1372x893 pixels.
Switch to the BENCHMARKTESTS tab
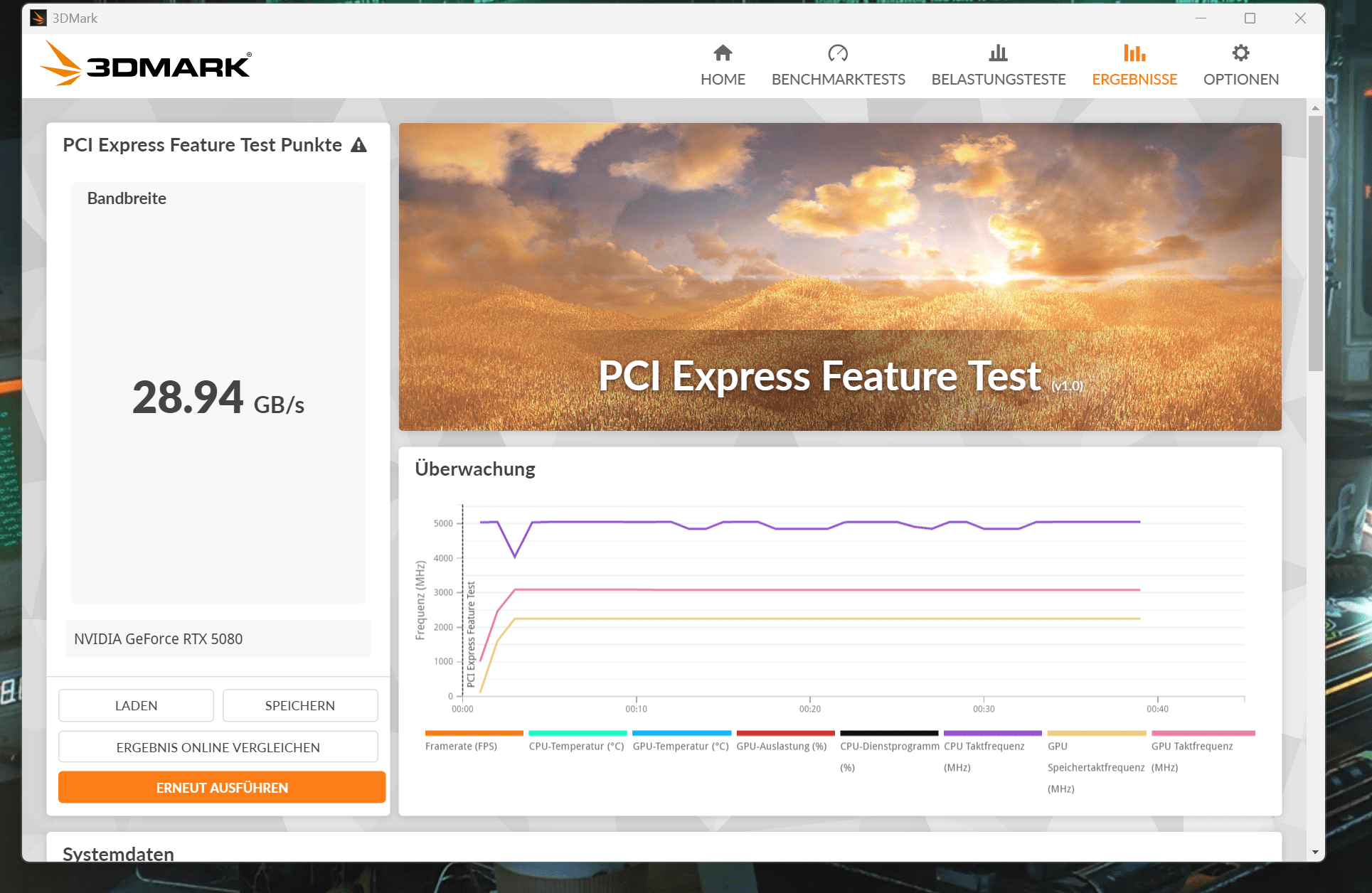(x=838, y=79)
